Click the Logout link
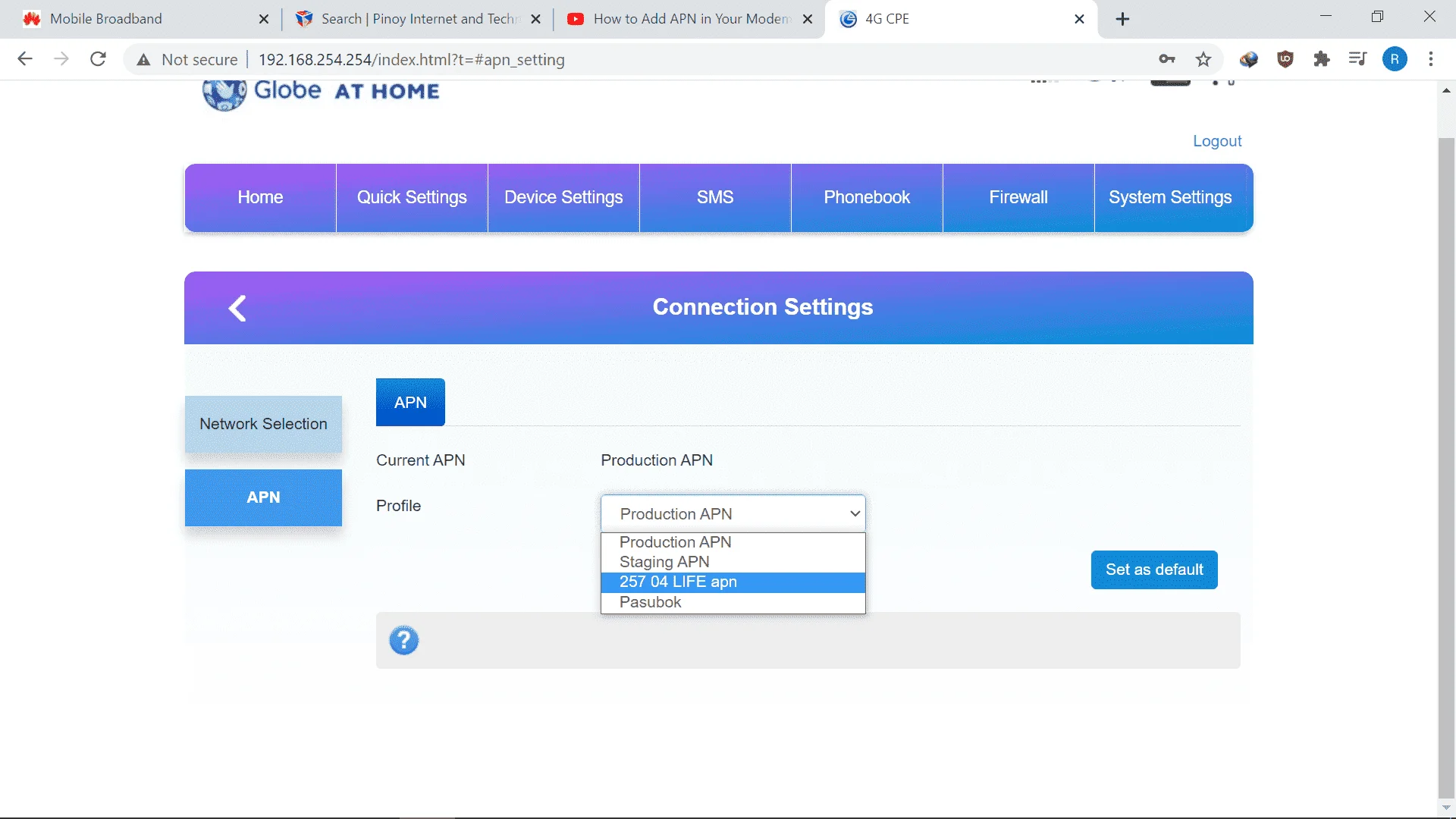 pyautogui.click(x=1217, y=141)
